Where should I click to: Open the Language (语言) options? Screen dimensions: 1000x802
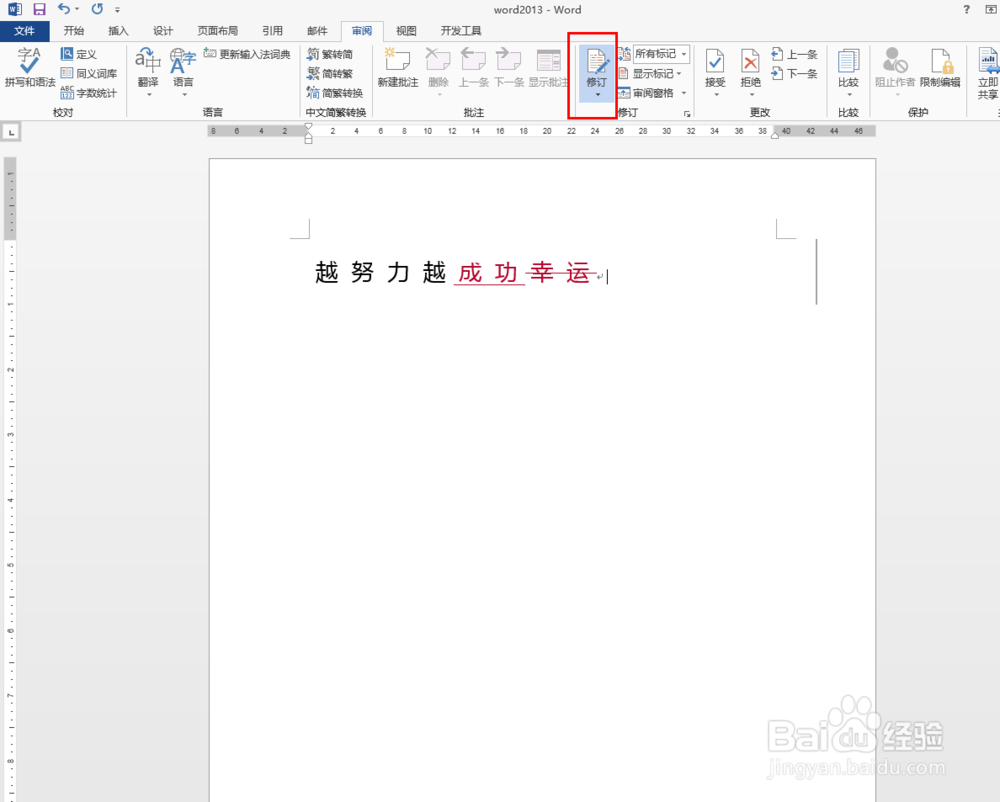pos(183,70)
